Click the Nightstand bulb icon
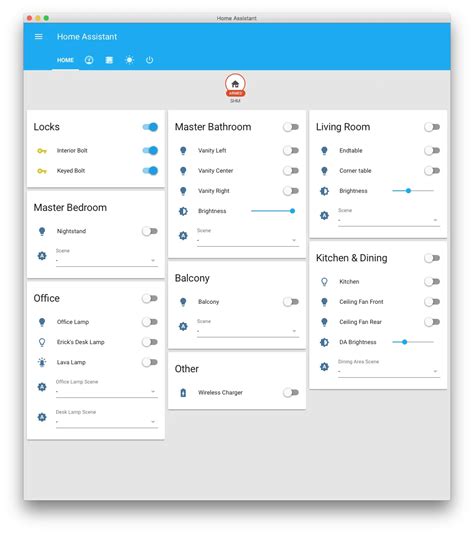Image resolution: width=474 pixels, height=534 pixels. (x=42, y=231)
